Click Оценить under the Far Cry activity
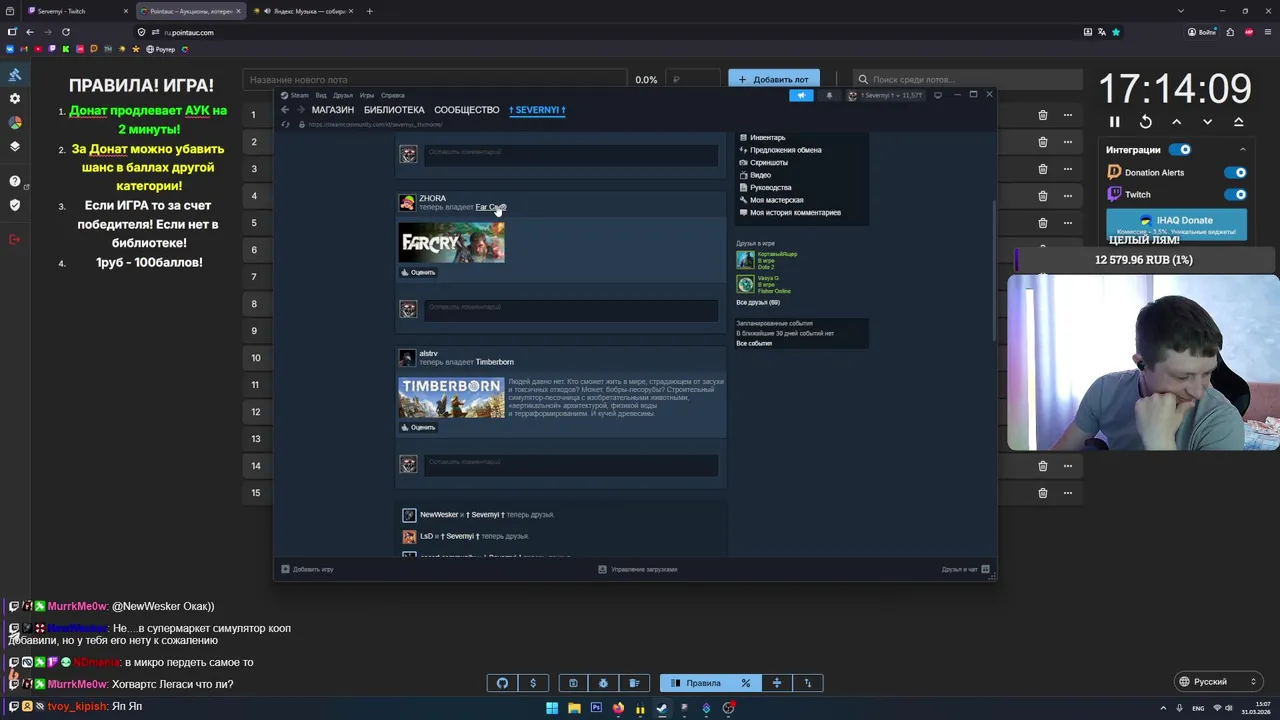The image size is (1280, 720). pyautogui.click(x=418, y=272)
